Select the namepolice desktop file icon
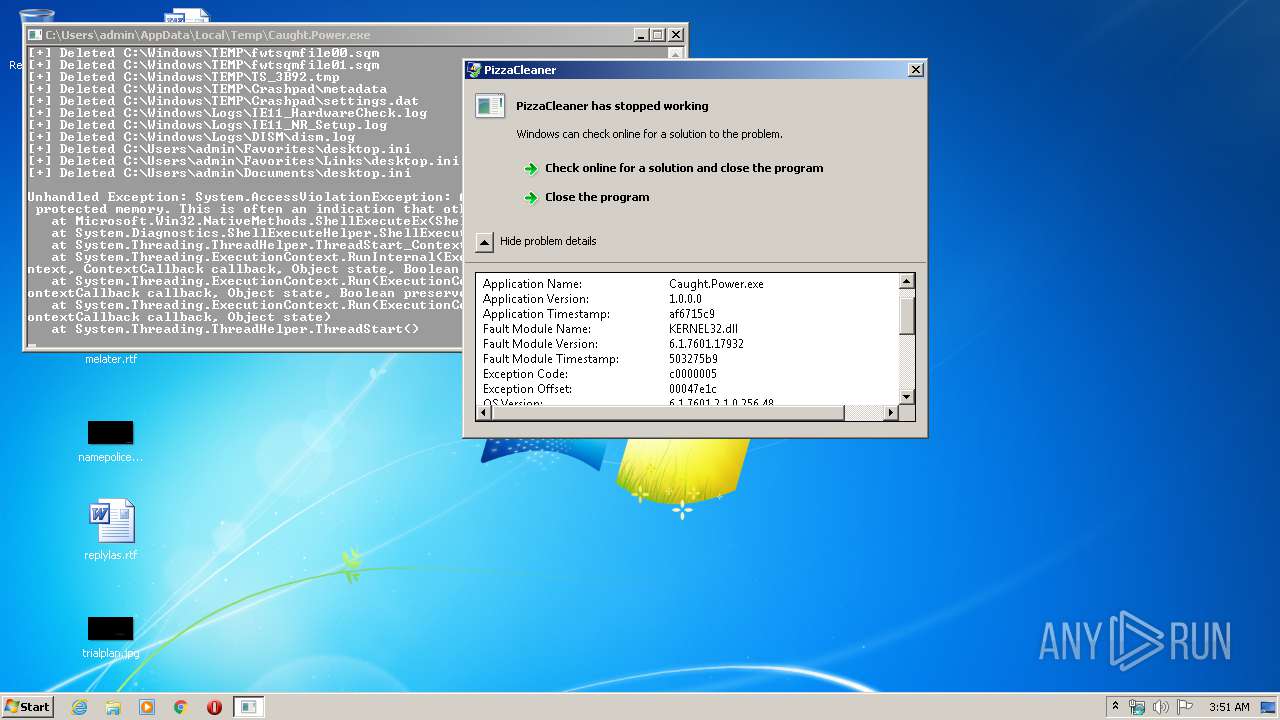Image resolution: width=1280 pixels, height=720 pixels. coord(110,433)
